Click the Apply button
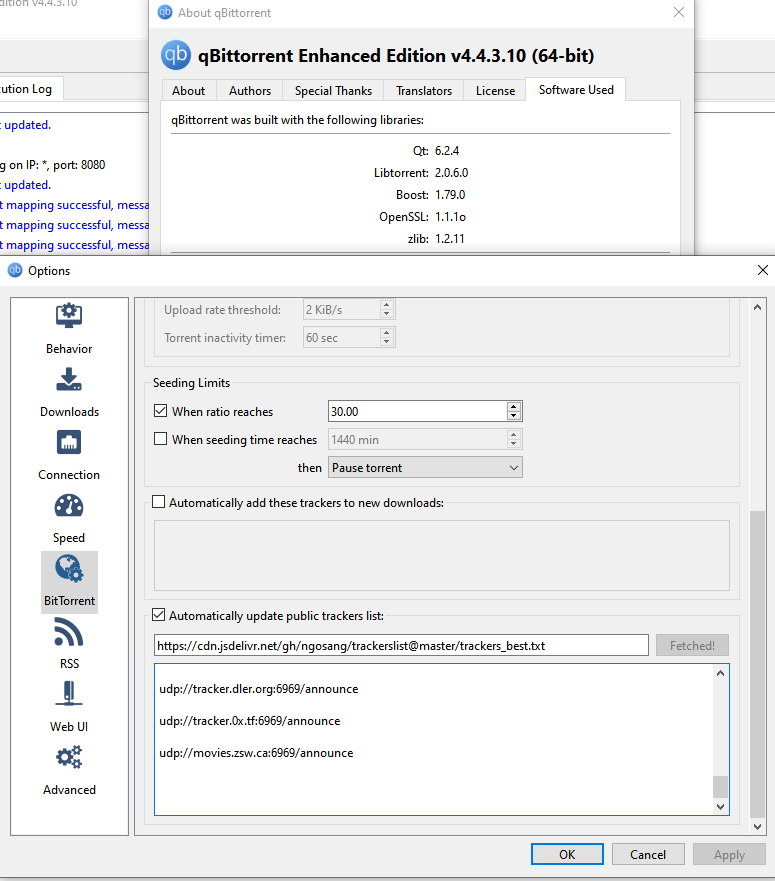 coord(729,854)
